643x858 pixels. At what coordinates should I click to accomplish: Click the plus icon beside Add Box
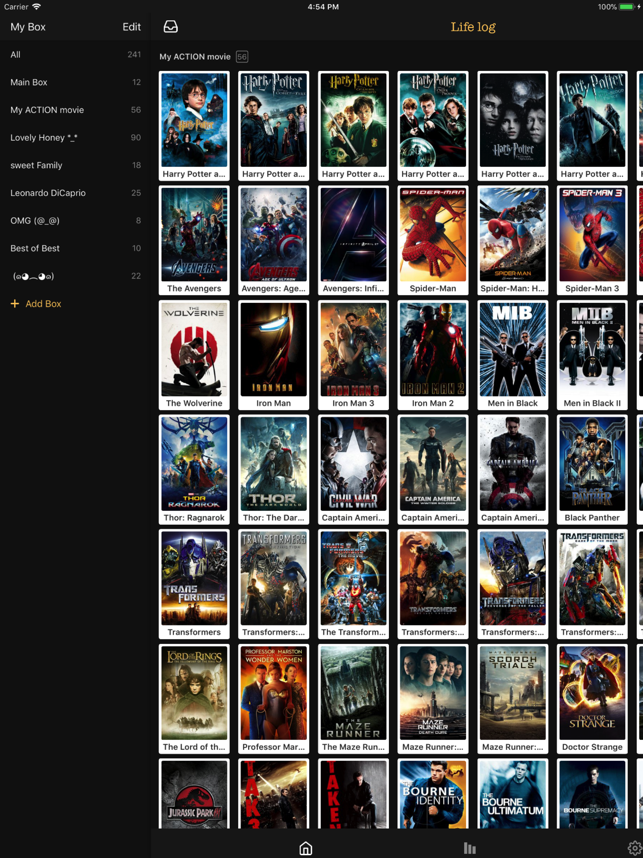pos(15,304)
